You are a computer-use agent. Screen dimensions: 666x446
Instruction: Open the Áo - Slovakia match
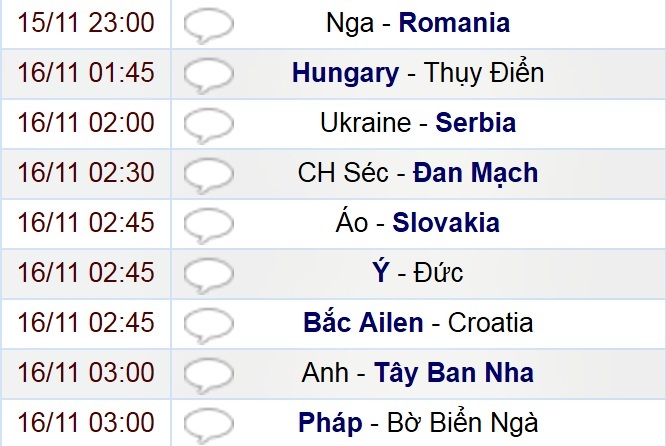pos(418,223)
